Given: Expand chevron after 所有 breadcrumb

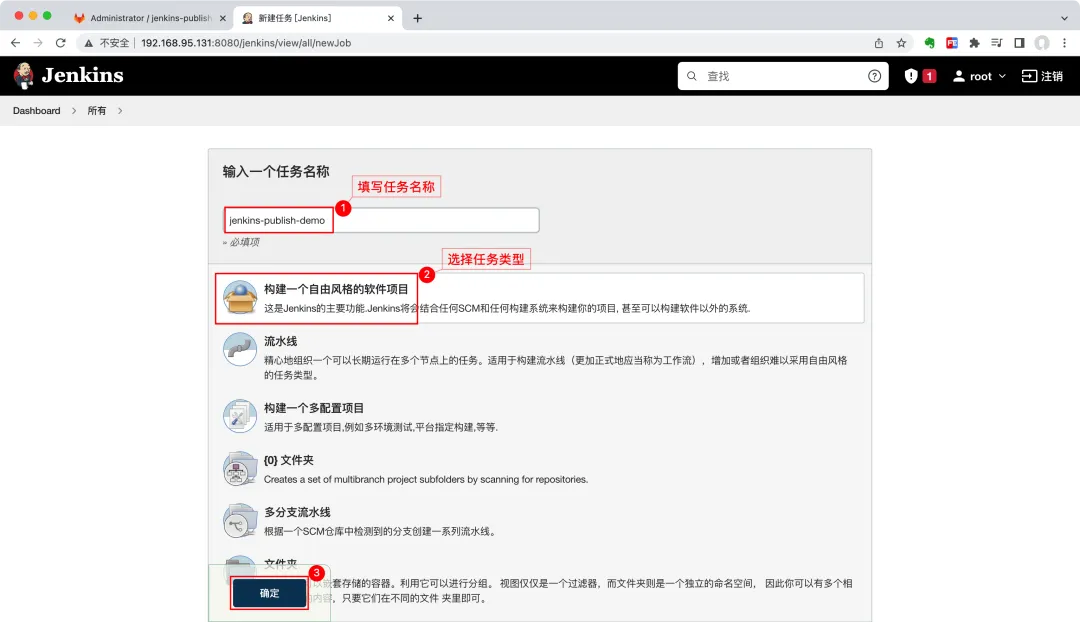Looking at the screenshot, I should 120,110.
